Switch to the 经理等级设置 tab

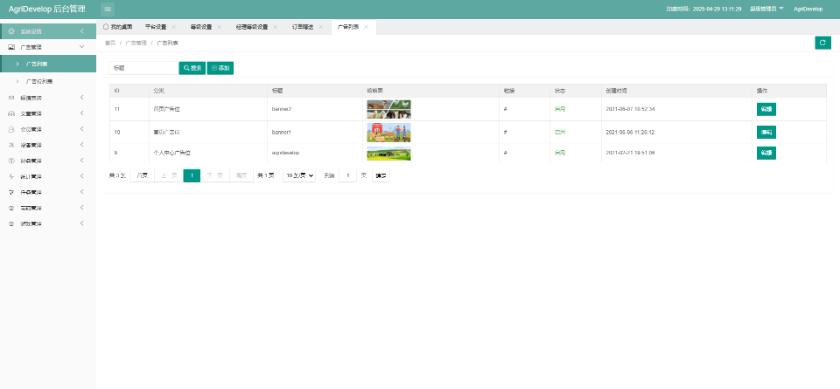click(251, 27)
